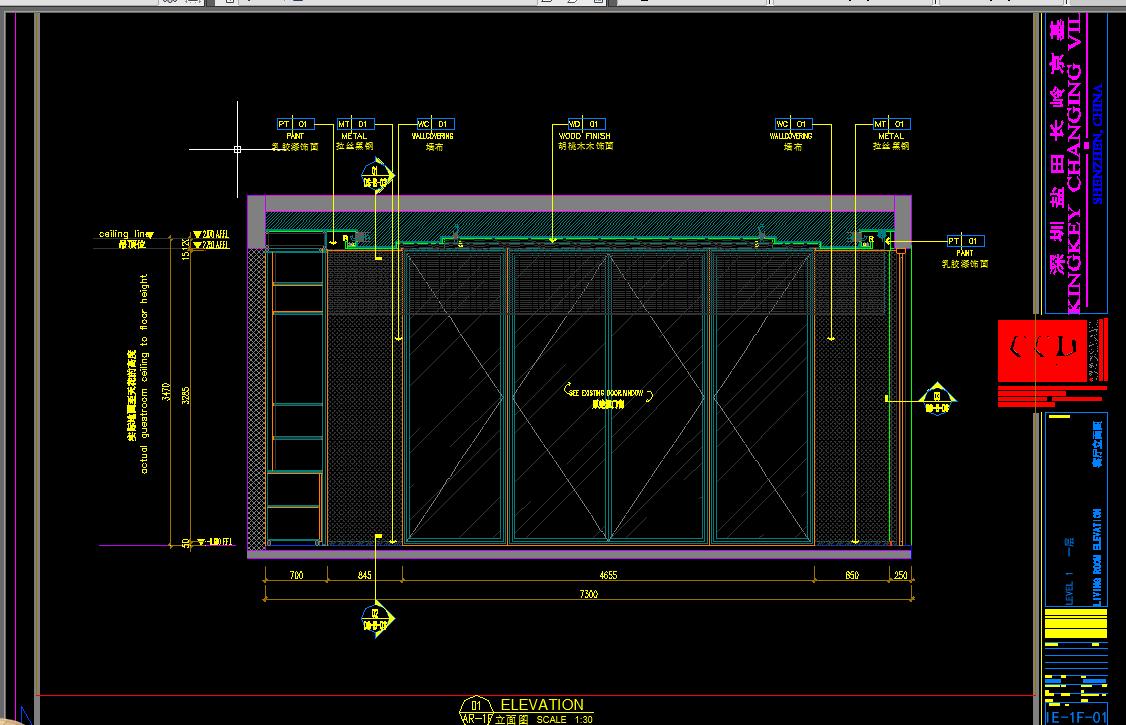Click the right 'WALLCOVERING' label text

791,136
